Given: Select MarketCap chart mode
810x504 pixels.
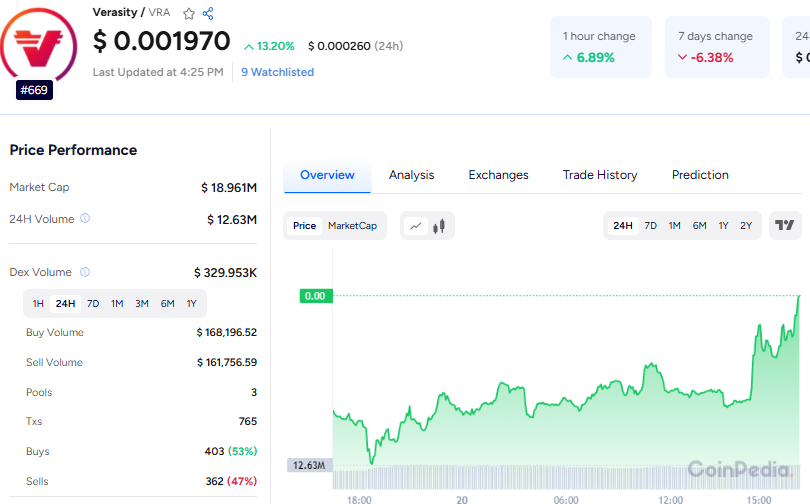Looking at the screenshot, I should [352, 226].
